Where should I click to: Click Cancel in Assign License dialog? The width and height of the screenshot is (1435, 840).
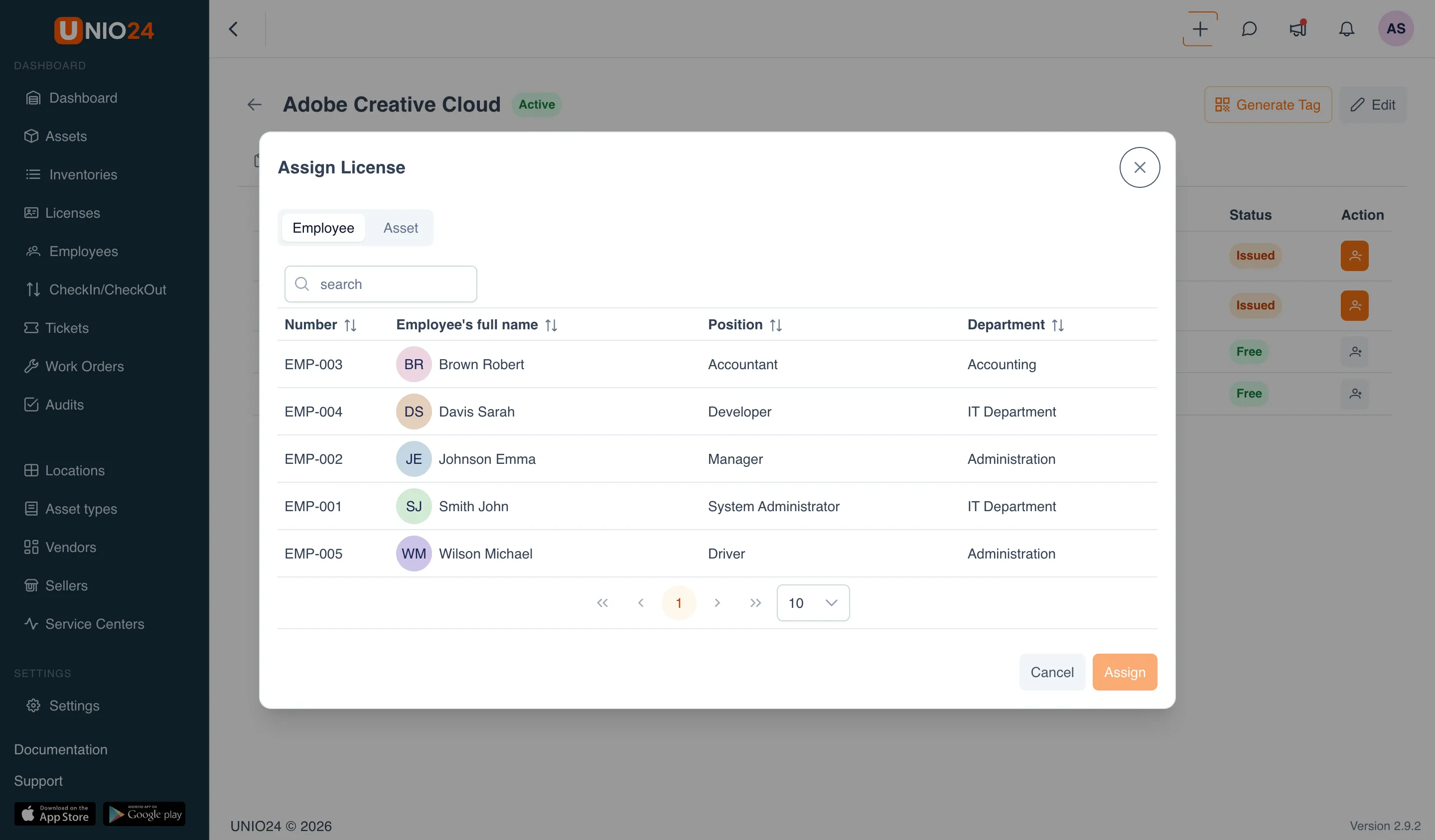[x=1052, y=672]
